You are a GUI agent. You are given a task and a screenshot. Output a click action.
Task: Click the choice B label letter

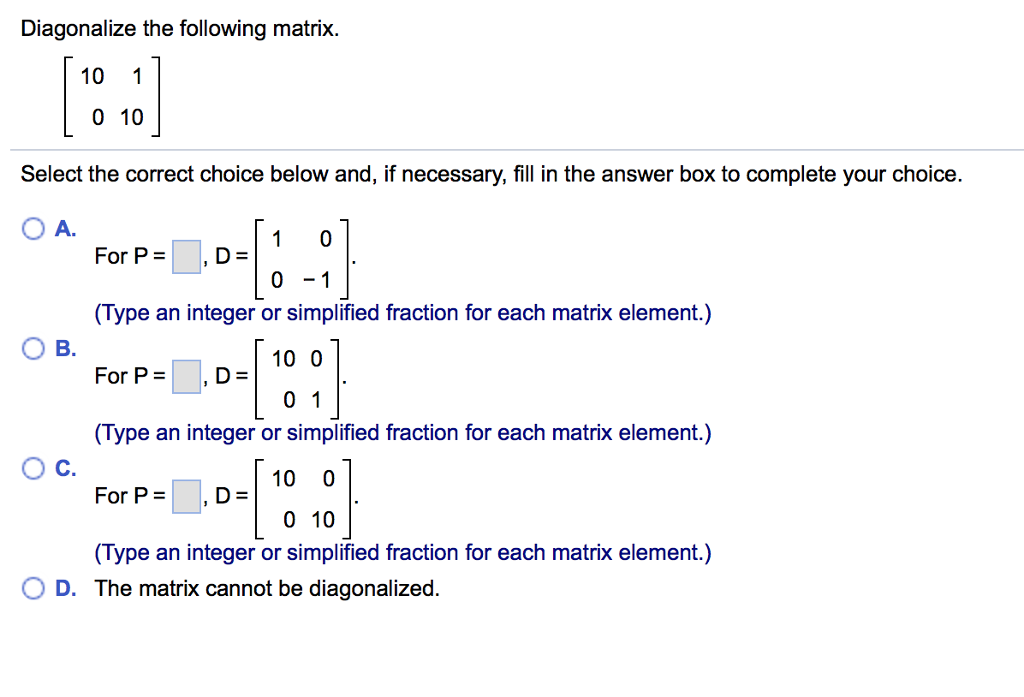coord(62,348)
